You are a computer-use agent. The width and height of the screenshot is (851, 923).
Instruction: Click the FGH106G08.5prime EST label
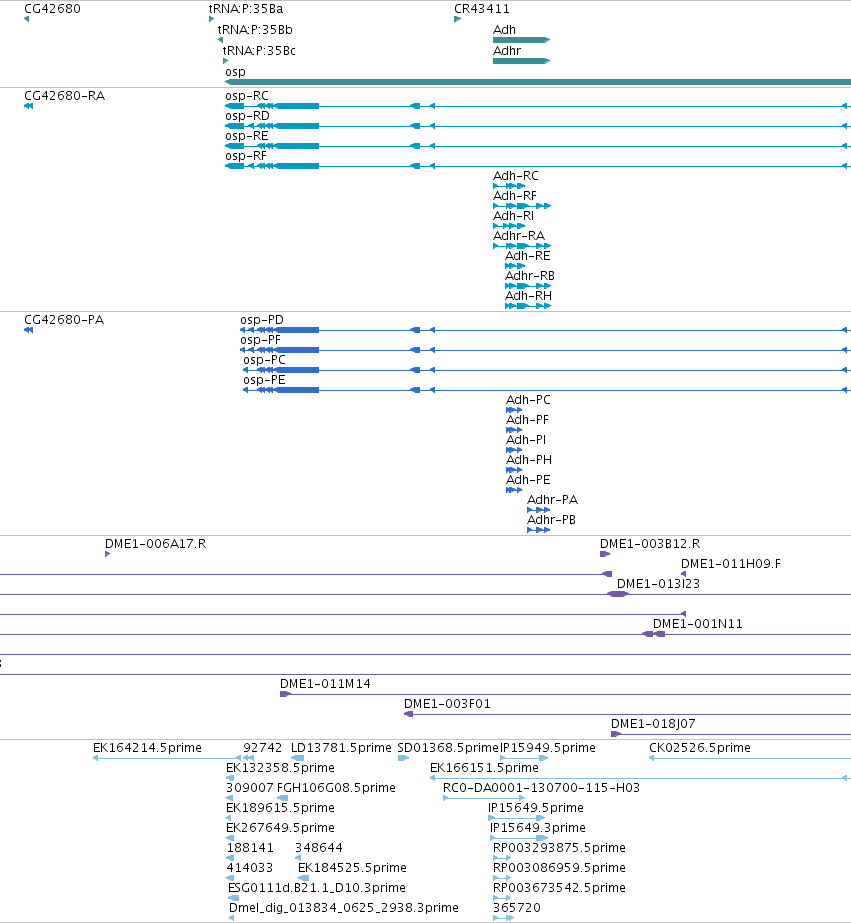(x=336, y=789)
